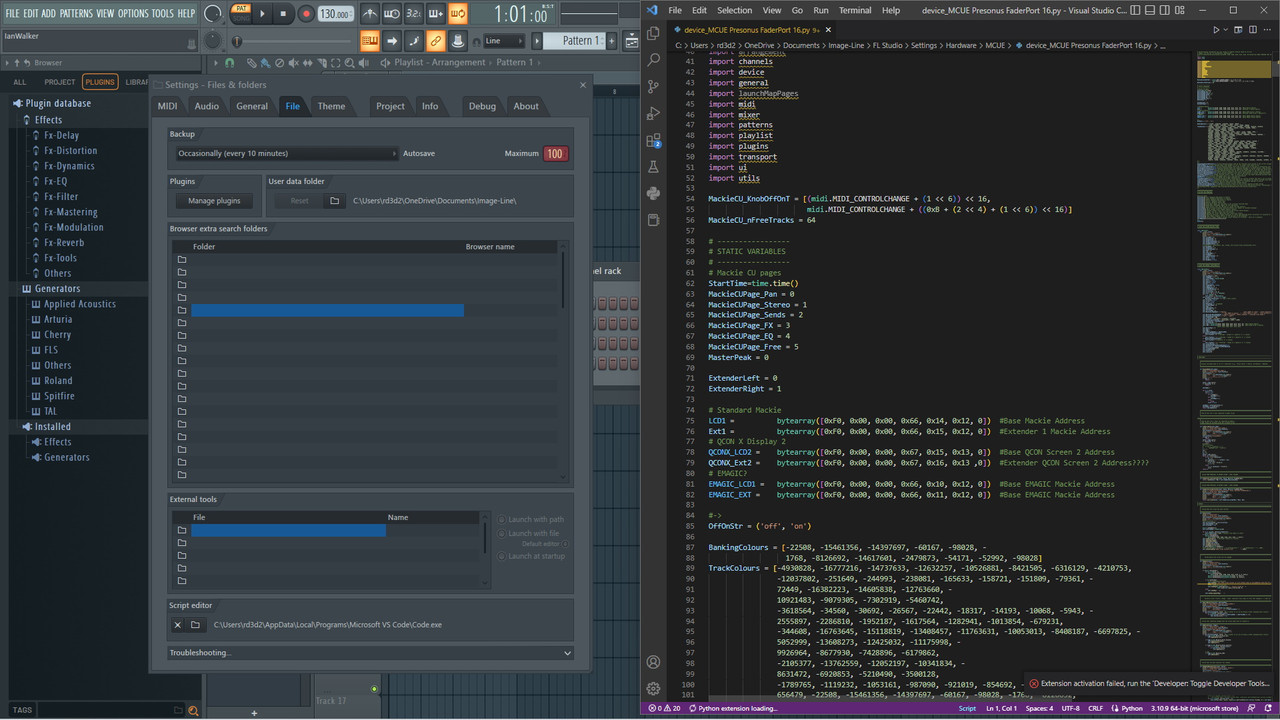Click the Stop button in the transport
Screen dimensions: 1280x720
click(x=283, y=14)
